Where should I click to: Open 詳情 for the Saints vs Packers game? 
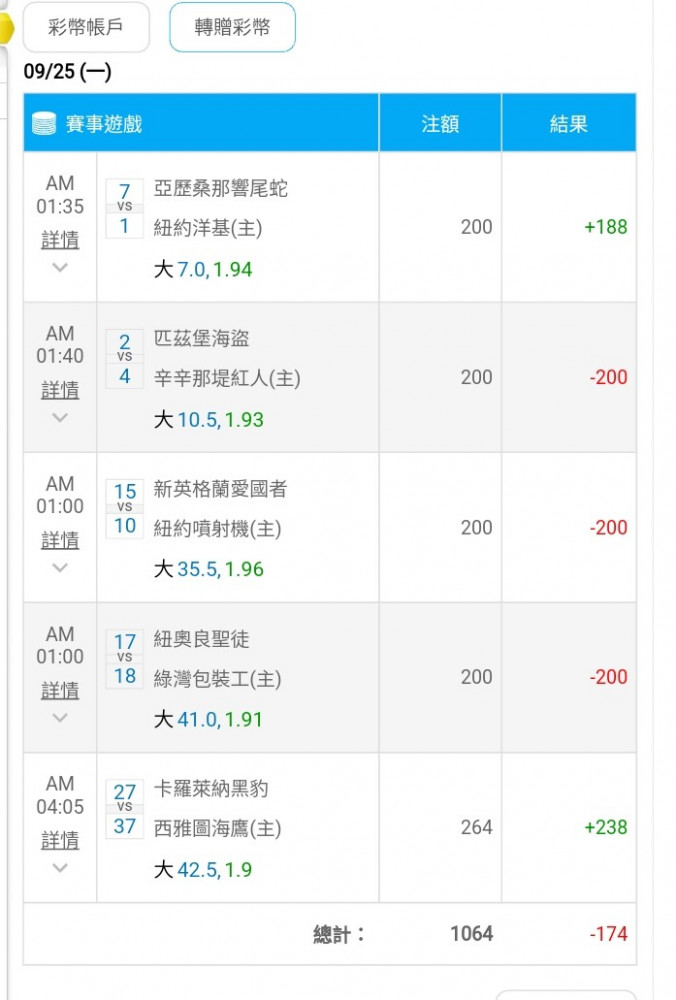pyautogui.click(x=60, y=691)
